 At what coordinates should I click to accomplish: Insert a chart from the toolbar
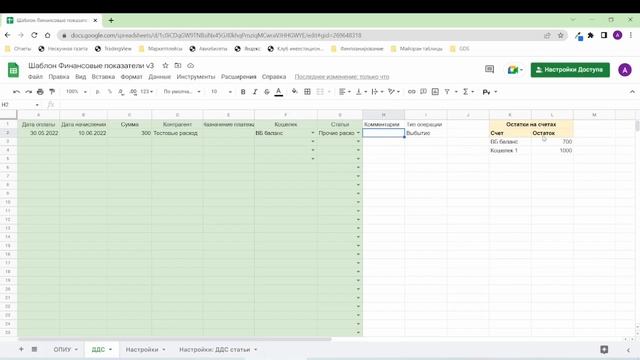click(435, 92)
